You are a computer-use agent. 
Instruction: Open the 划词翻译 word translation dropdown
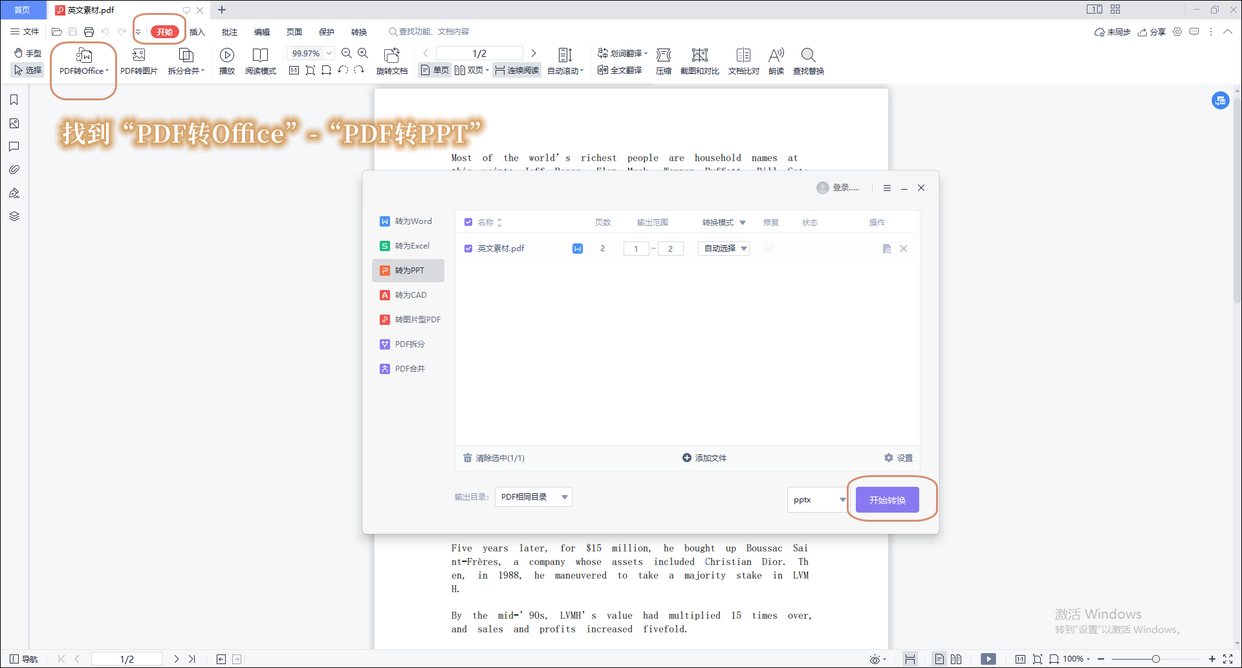pos(622,53)
